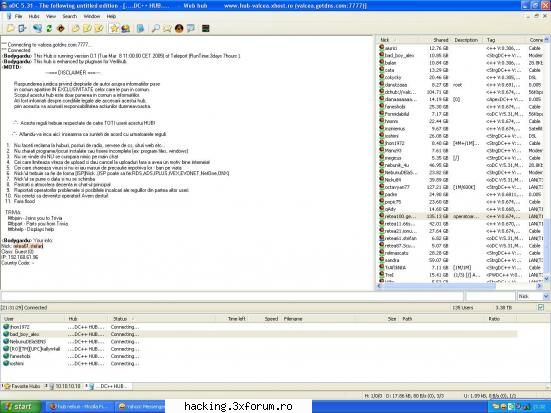Click user icon beside bad_boy_alex in transfers
Image resolution: width=551 pixels, height=413 pixels.
click(x=6, y=334)
